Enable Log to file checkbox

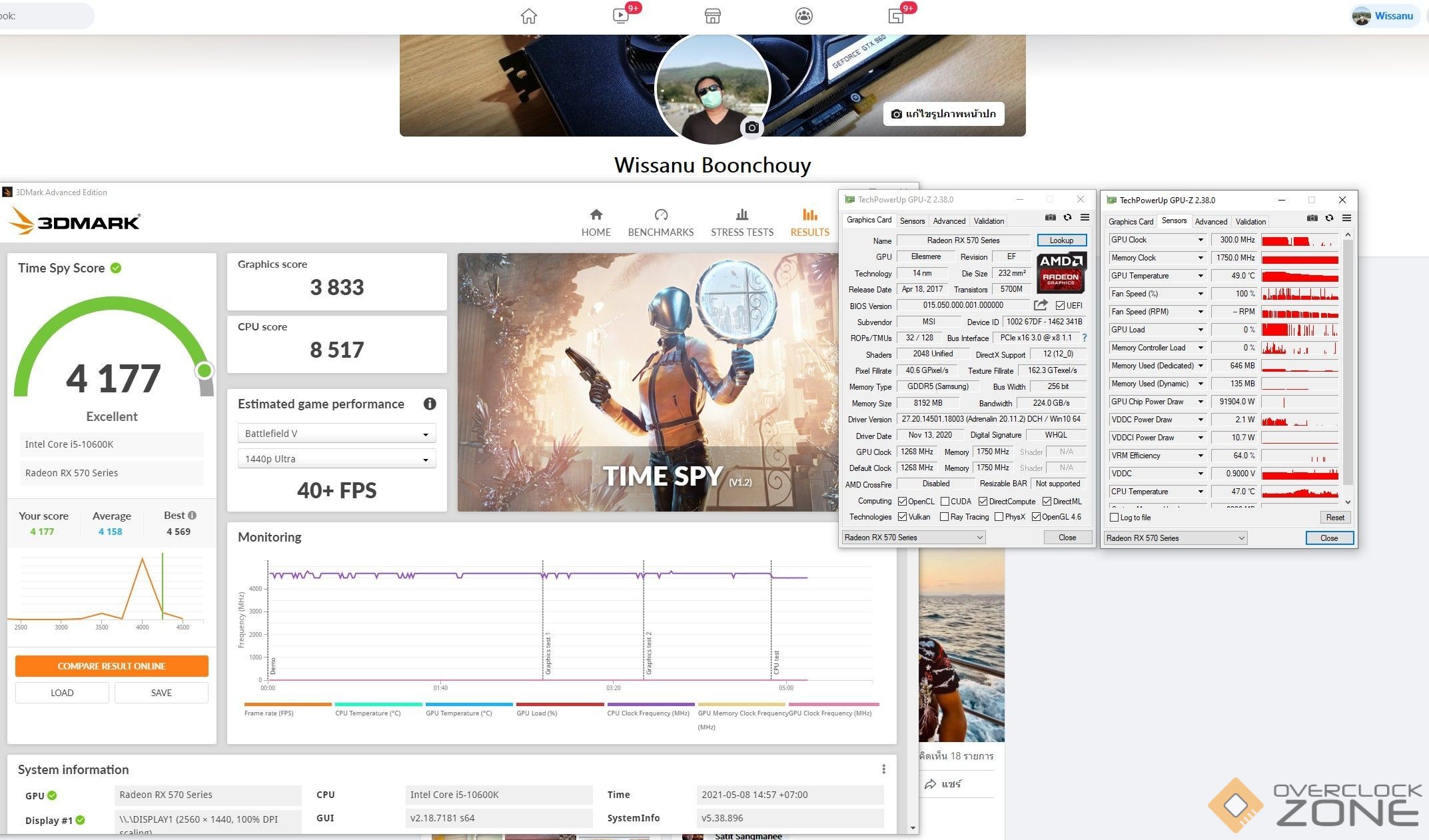point(1115,518)
